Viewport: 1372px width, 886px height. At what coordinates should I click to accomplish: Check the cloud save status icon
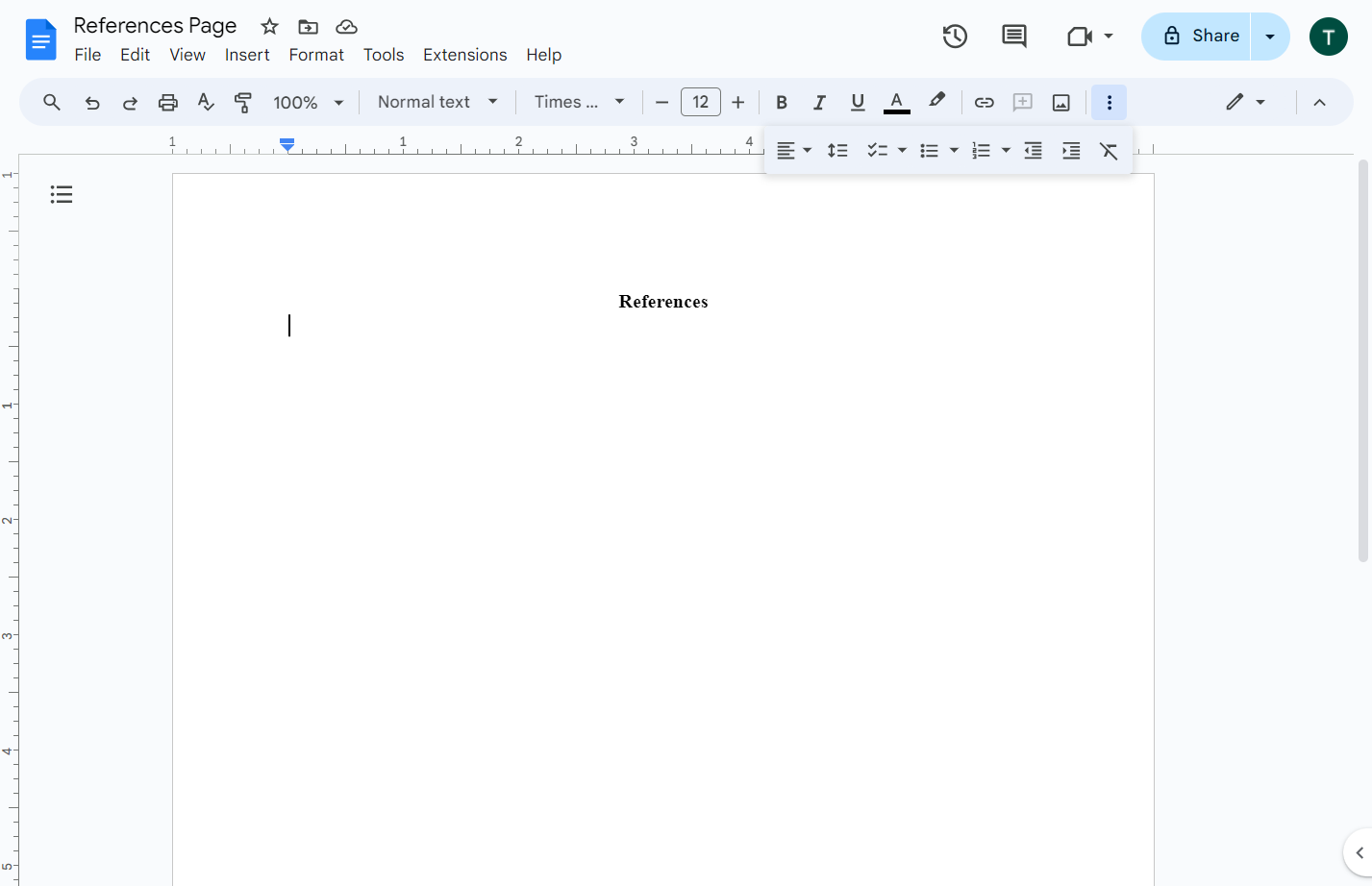[346, 27]
